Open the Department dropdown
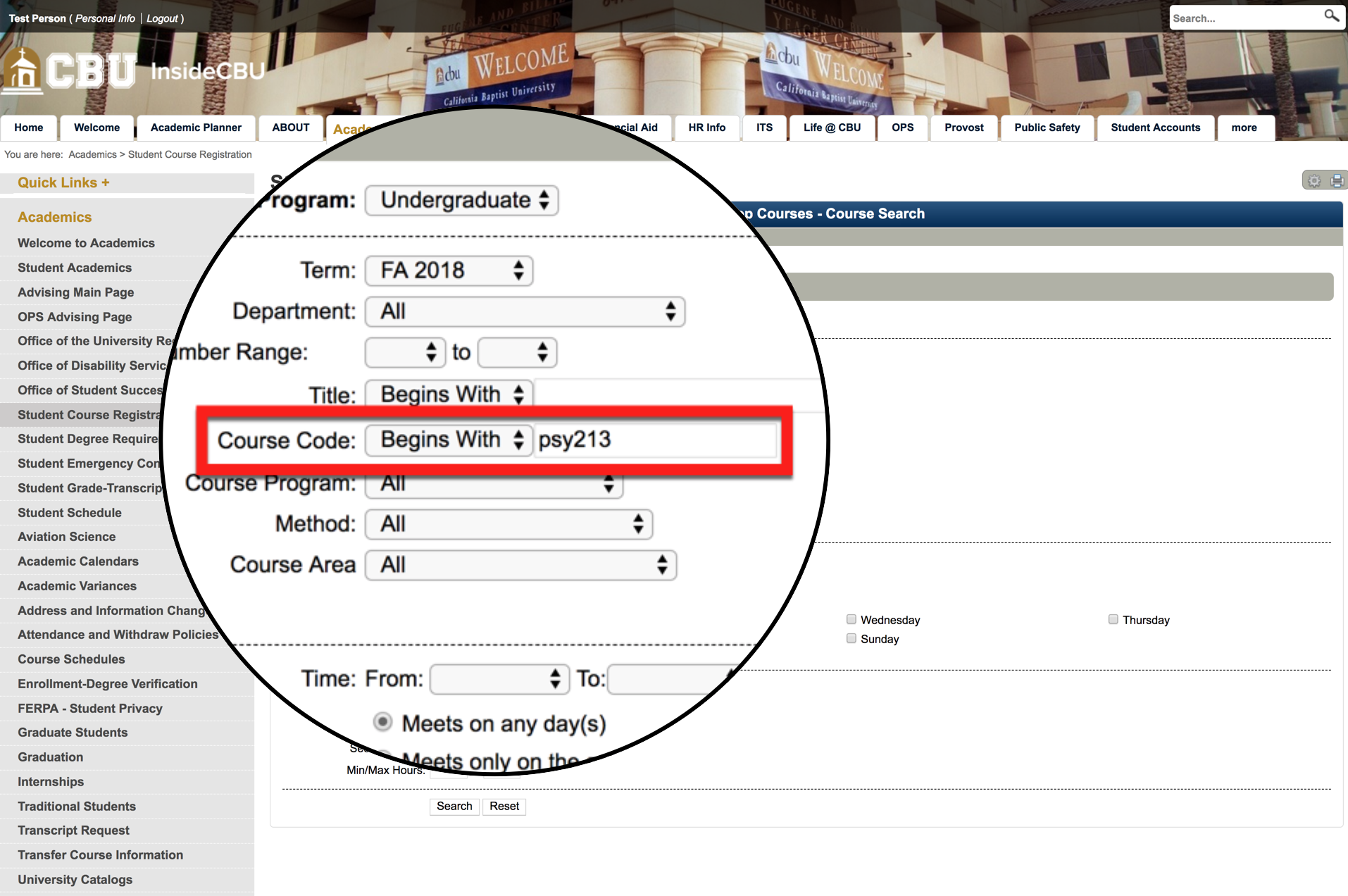This screenshot has height=896, width=1348. pyautogui.click(x=524, y=311)
